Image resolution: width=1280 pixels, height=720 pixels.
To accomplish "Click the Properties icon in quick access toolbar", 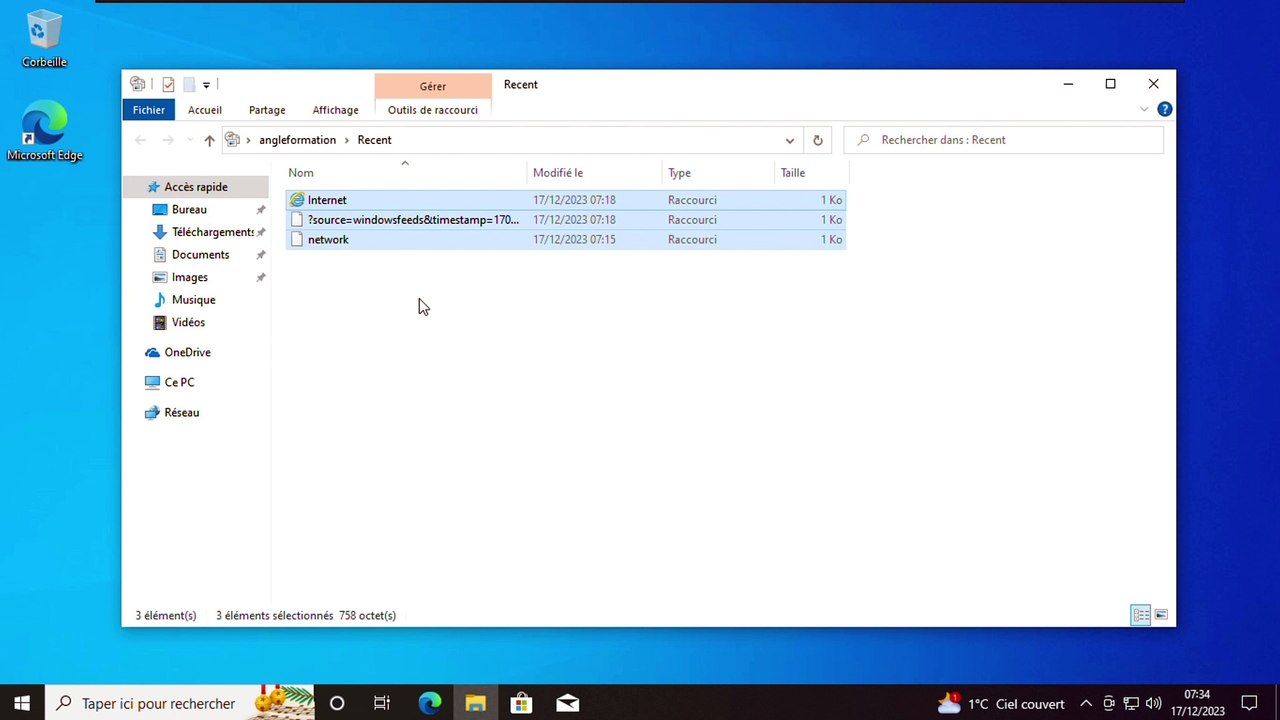I will (168, 85).
